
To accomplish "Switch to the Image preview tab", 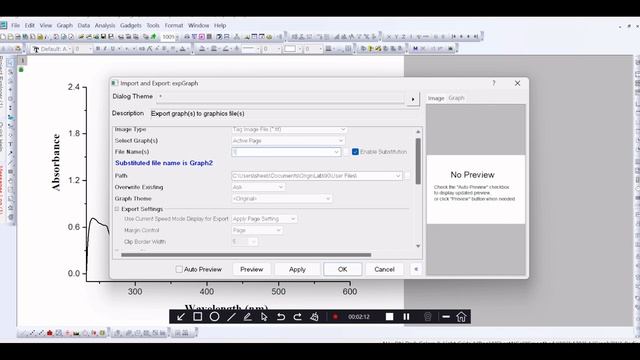I will click(436, 98).
